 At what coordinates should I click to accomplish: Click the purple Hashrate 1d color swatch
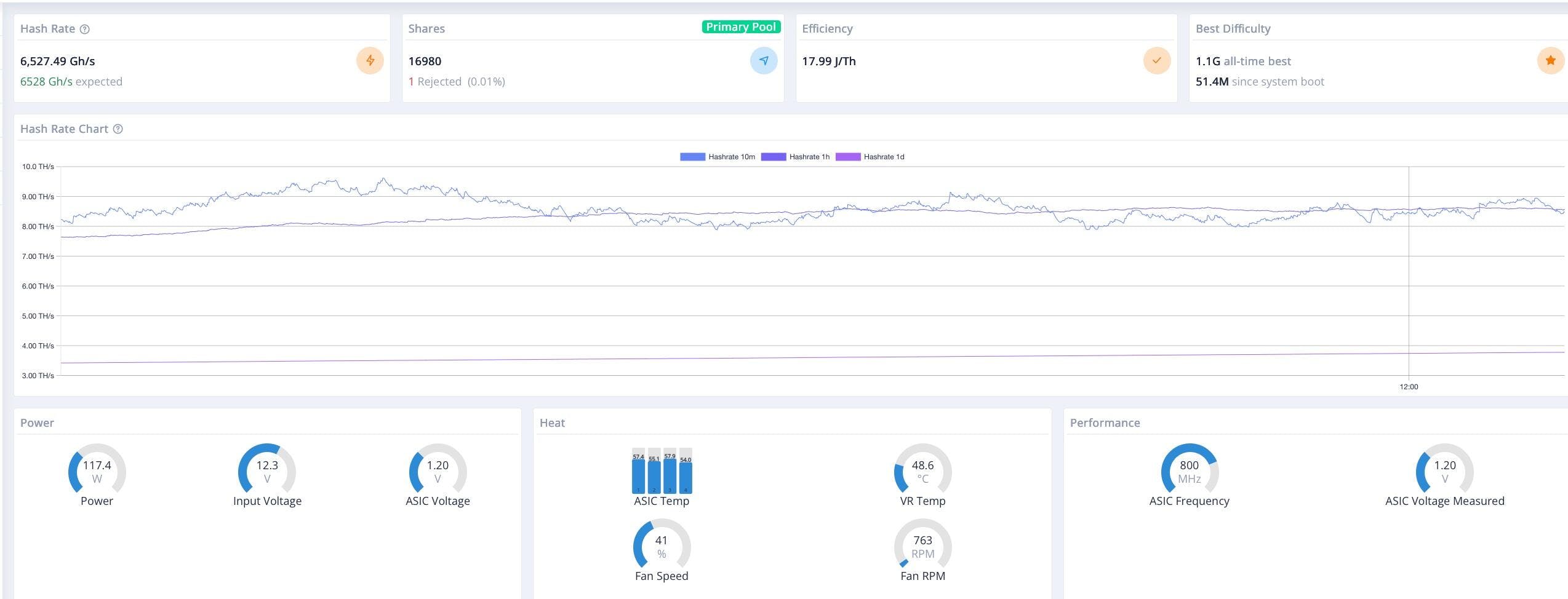[x=847, y=157]
